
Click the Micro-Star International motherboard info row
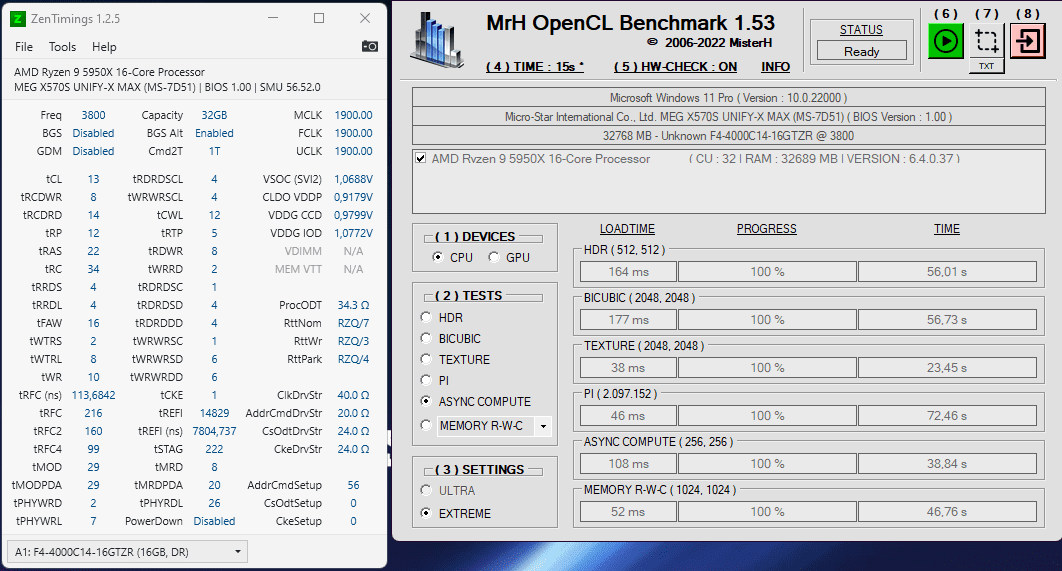pos(729,117)
